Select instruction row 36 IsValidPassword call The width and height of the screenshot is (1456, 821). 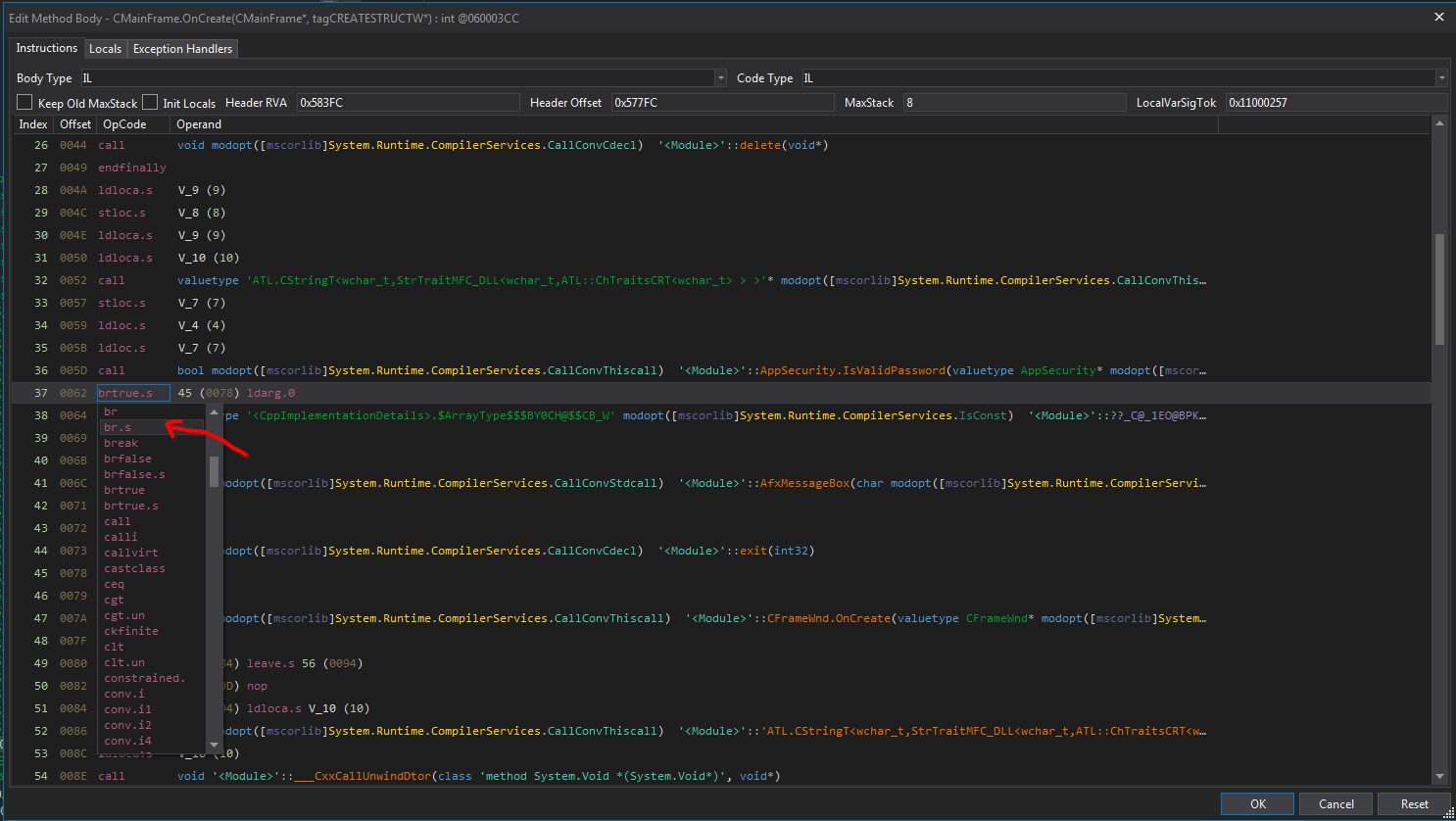[720, 370]
